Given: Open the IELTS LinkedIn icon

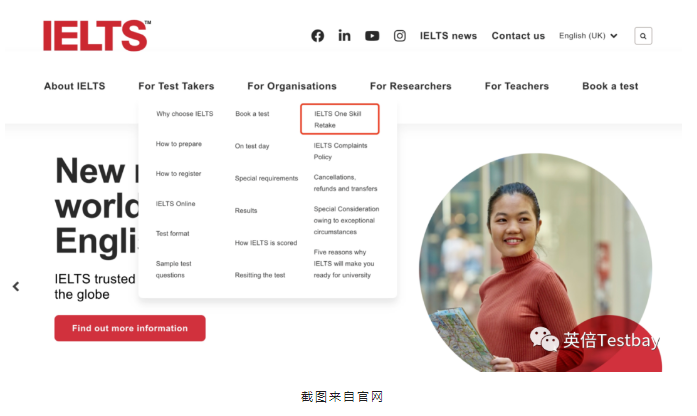Looking at the screenshot, I should tap(344, 36).
